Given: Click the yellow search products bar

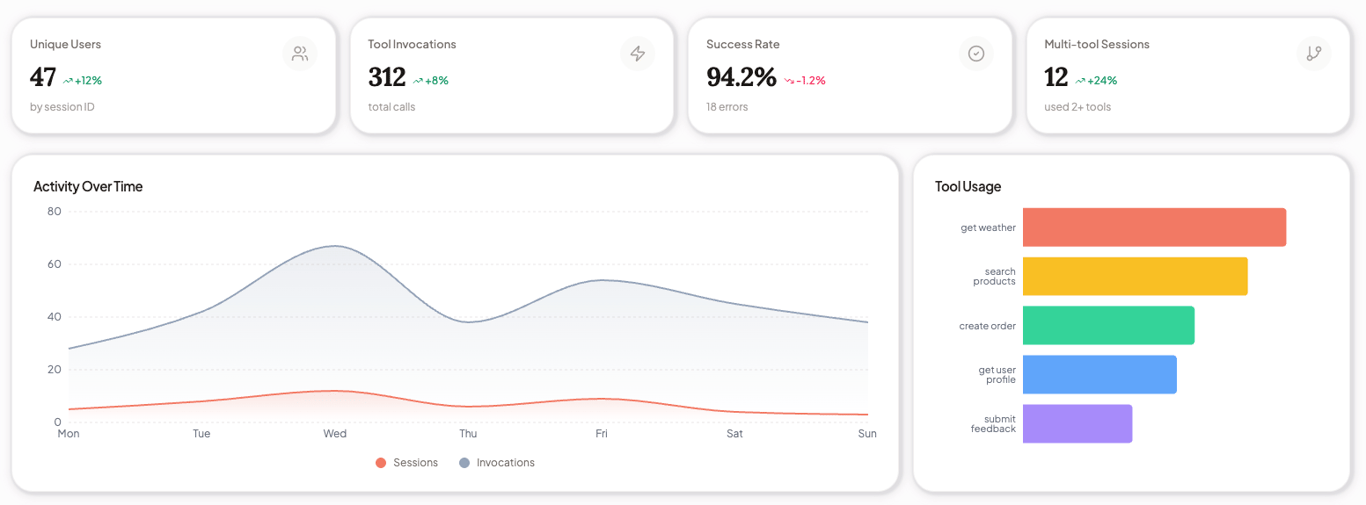Looking at the screenshot, I should coord(1135,276).
